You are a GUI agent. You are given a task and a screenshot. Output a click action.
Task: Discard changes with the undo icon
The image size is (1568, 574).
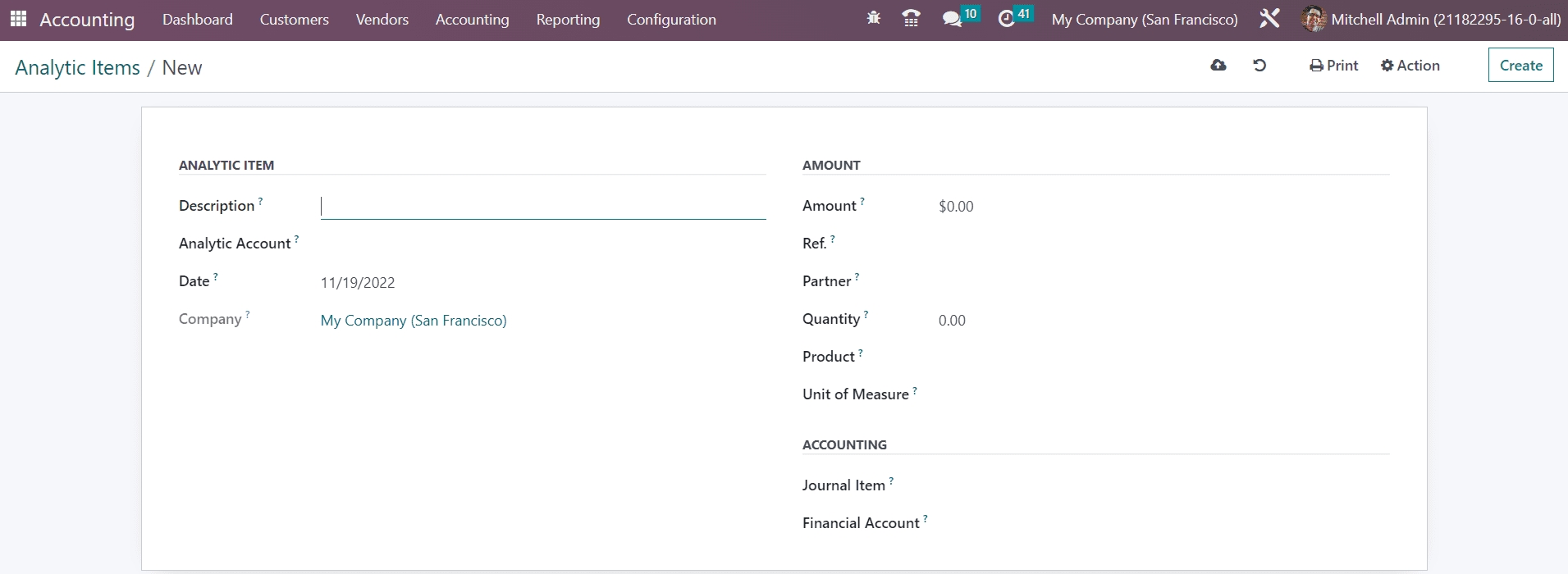click(x=1259, y=66)
